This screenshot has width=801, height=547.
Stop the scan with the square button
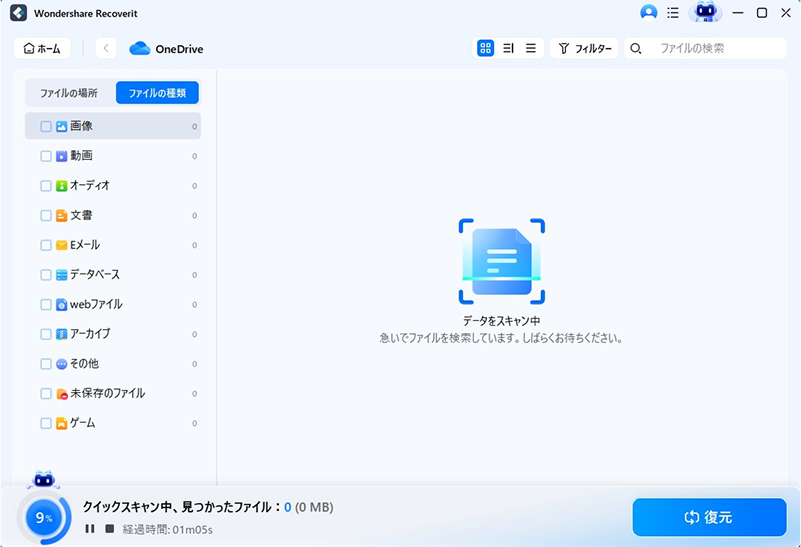pyautogui.click(x=109, y=528)
